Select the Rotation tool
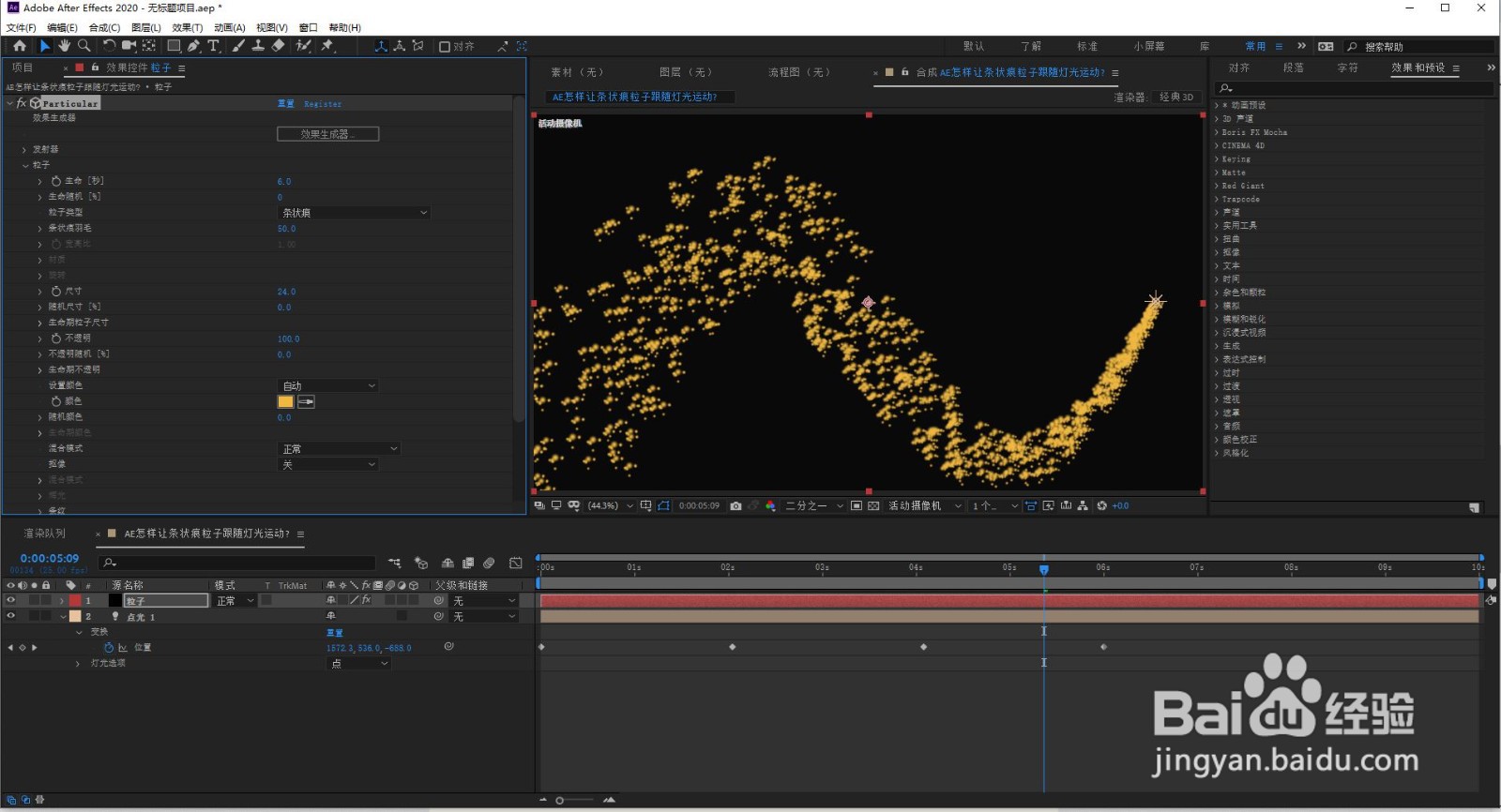This screenshot has width=1501, height=812. click(109, 45)
